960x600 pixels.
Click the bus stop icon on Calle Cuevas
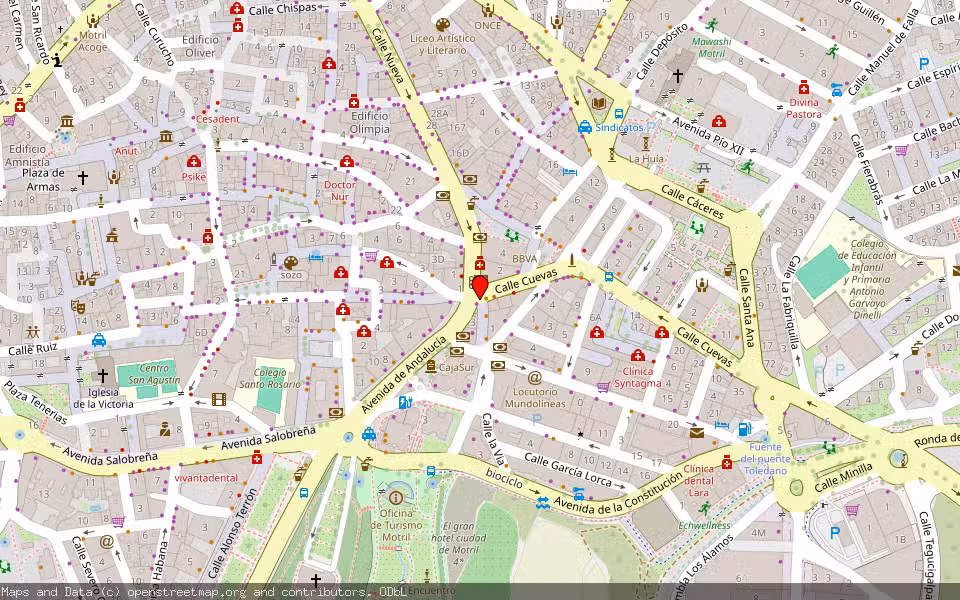pos(609,277)
